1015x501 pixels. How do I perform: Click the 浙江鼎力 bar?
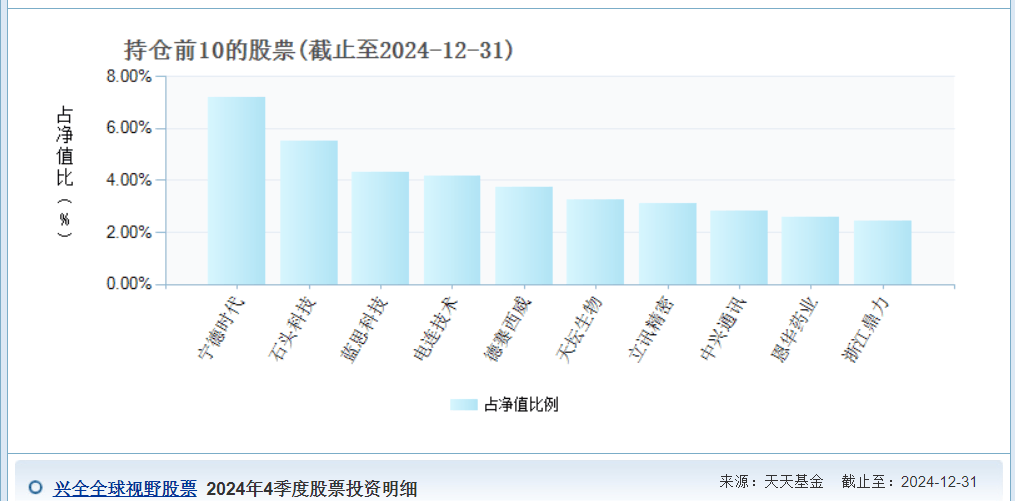[x=882, y=253]
